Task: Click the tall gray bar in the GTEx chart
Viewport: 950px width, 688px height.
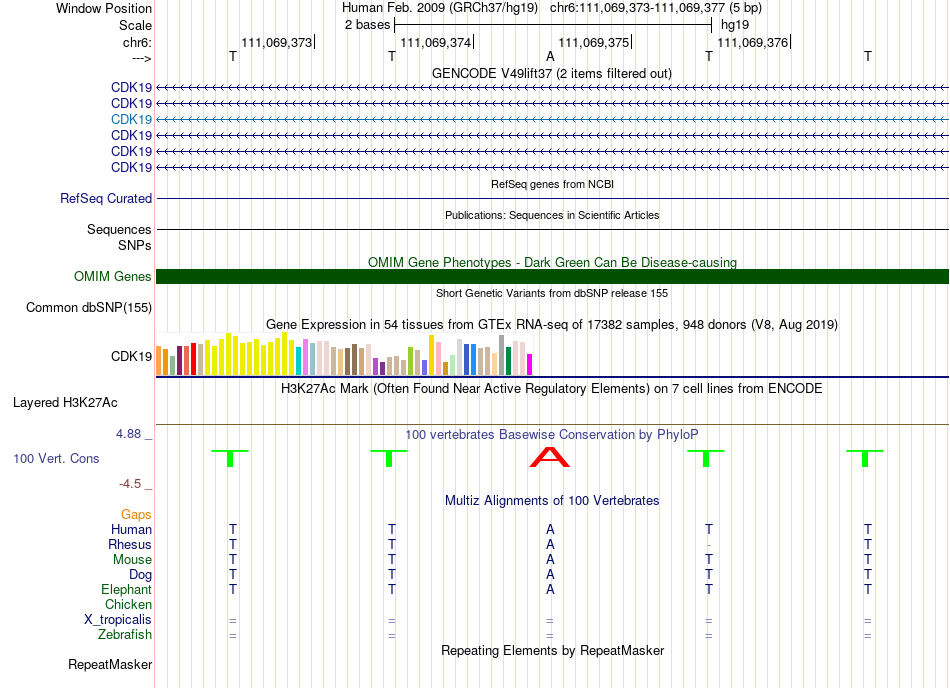Action: tap(502, 355)
